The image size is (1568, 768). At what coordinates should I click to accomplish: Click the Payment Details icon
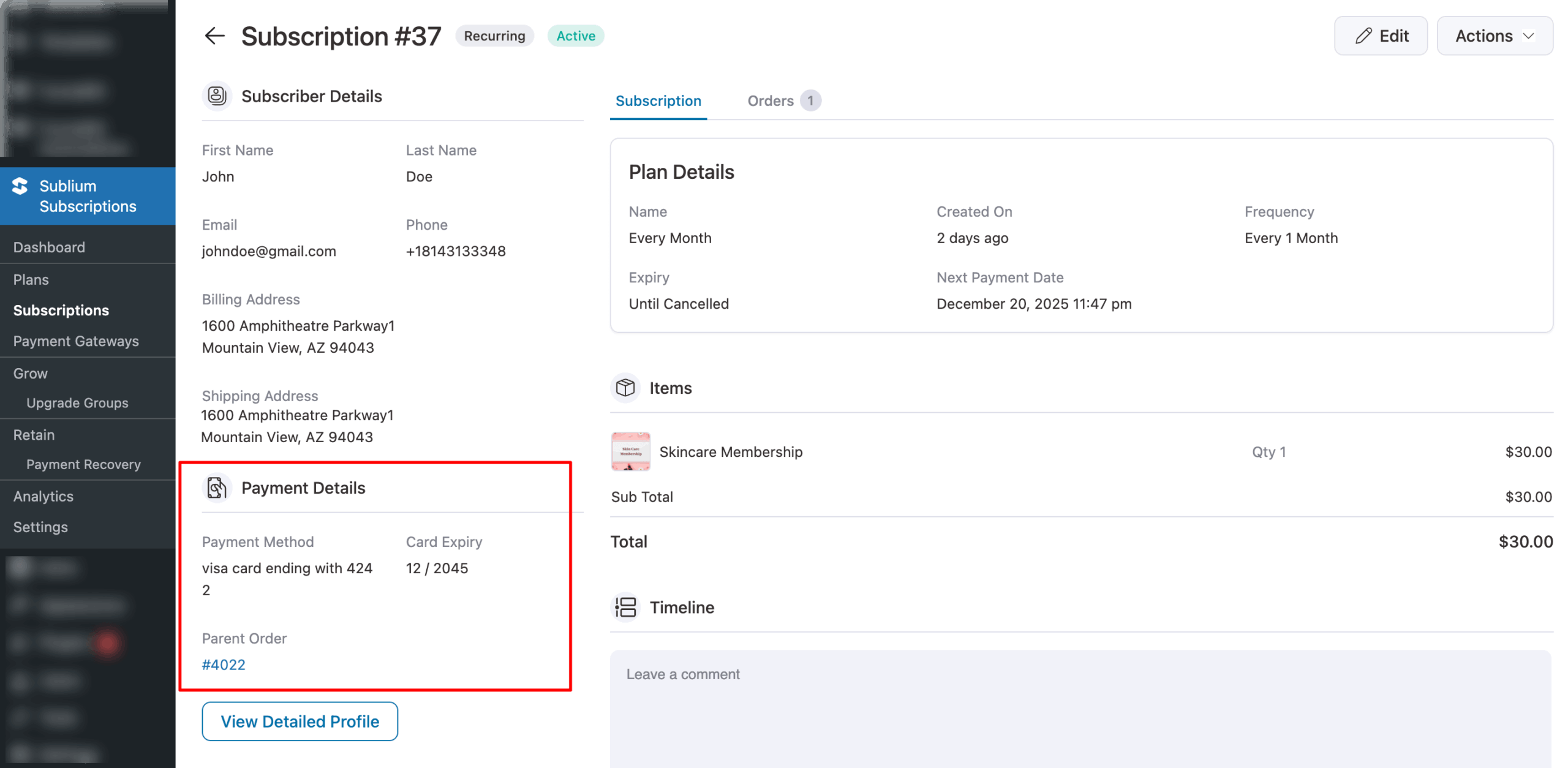point(217,488)
